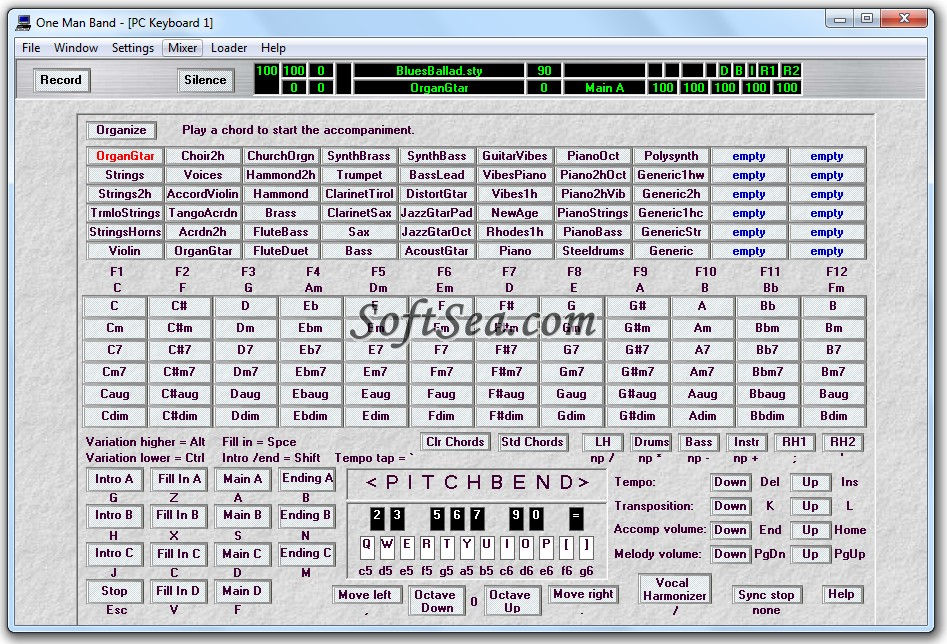Image resolution: width=947 pixels, height=644 pixels.
Task: Click the Record button
Action: 61,80
